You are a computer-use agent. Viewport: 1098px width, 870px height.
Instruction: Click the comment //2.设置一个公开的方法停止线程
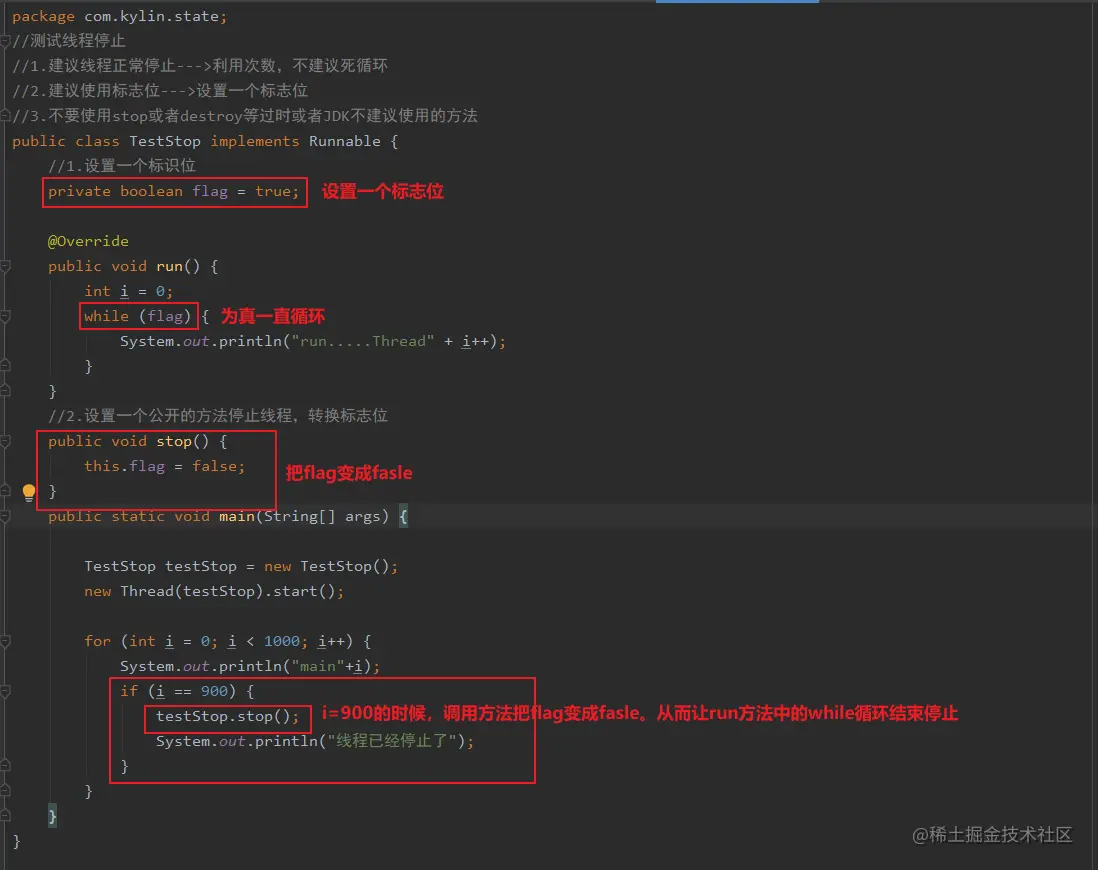pyautogui.click(x=218, y=416)
